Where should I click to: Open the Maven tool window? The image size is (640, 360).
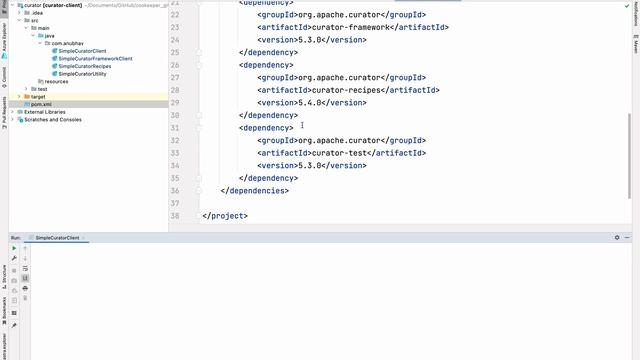[x=636, y=44]
